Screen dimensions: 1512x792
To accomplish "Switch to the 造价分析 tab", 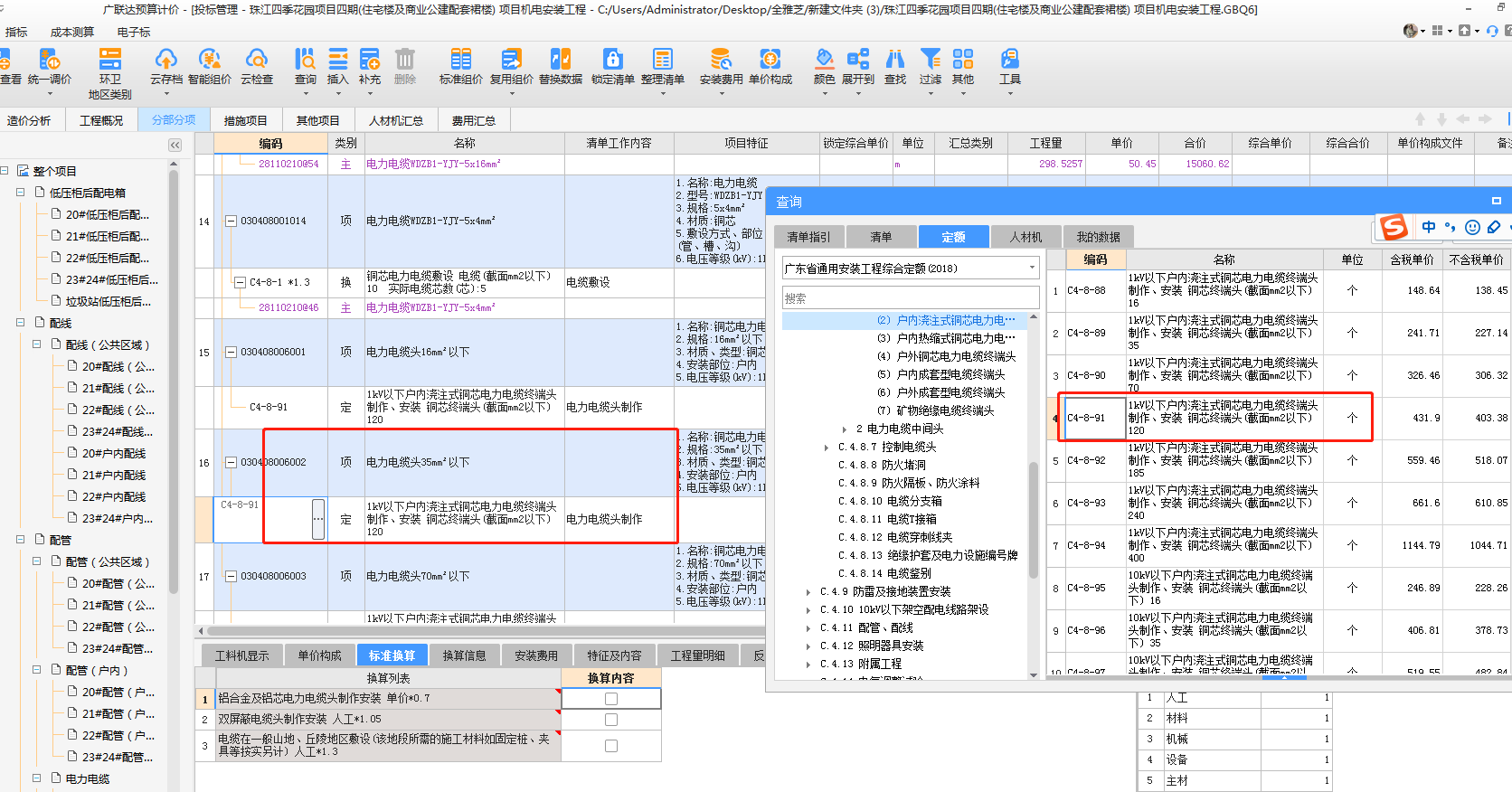I will coord(29,120).
